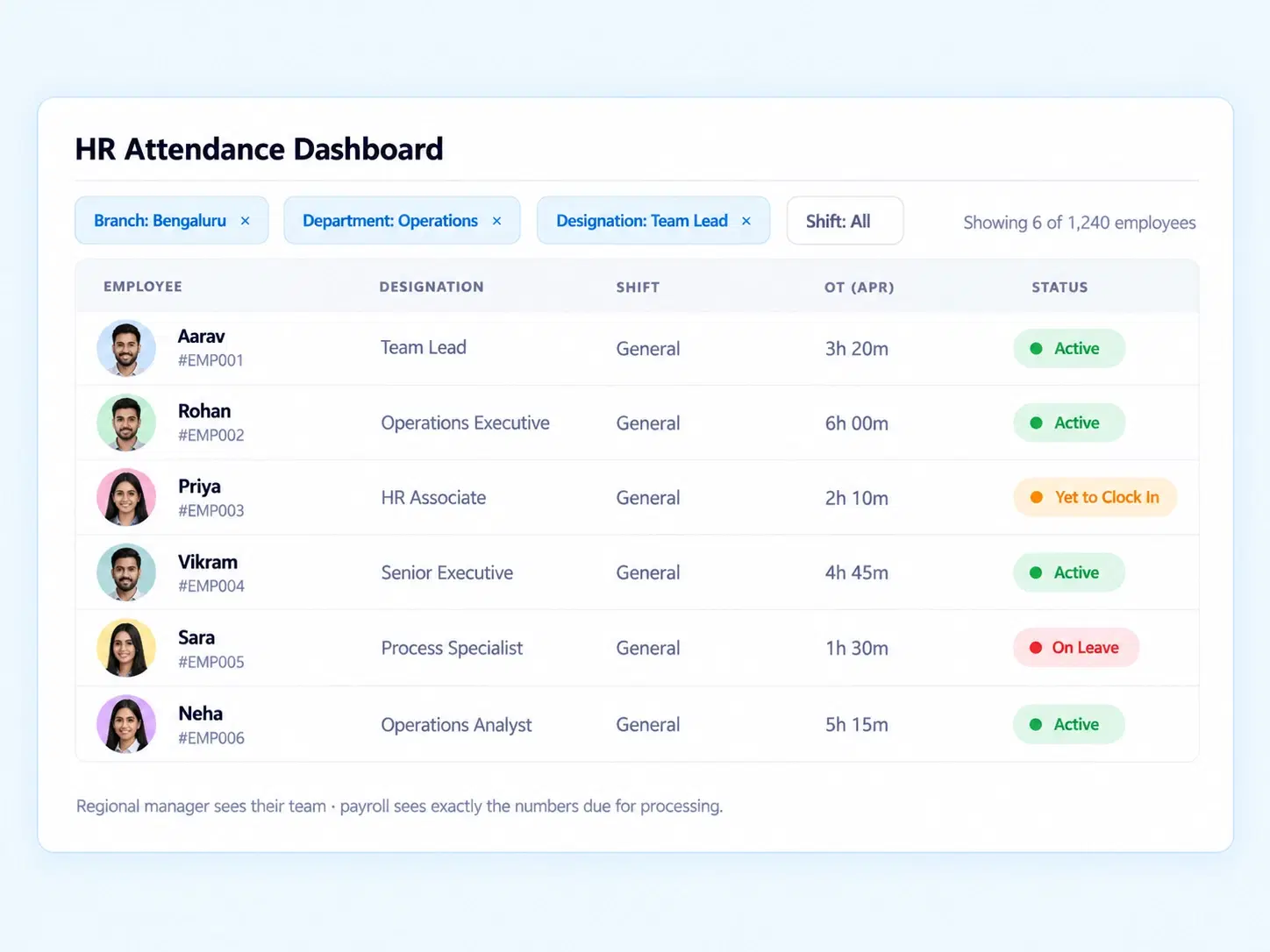
Task: Click Sara's On Leave status badge
Action: (x=1076, y=648)
